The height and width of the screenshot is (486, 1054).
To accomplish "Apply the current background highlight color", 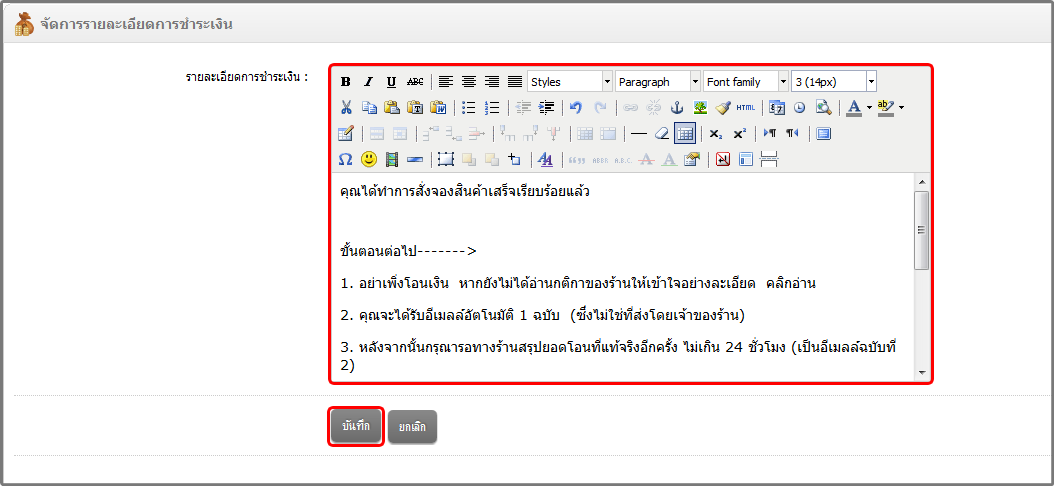I will [x=887, y=107].
